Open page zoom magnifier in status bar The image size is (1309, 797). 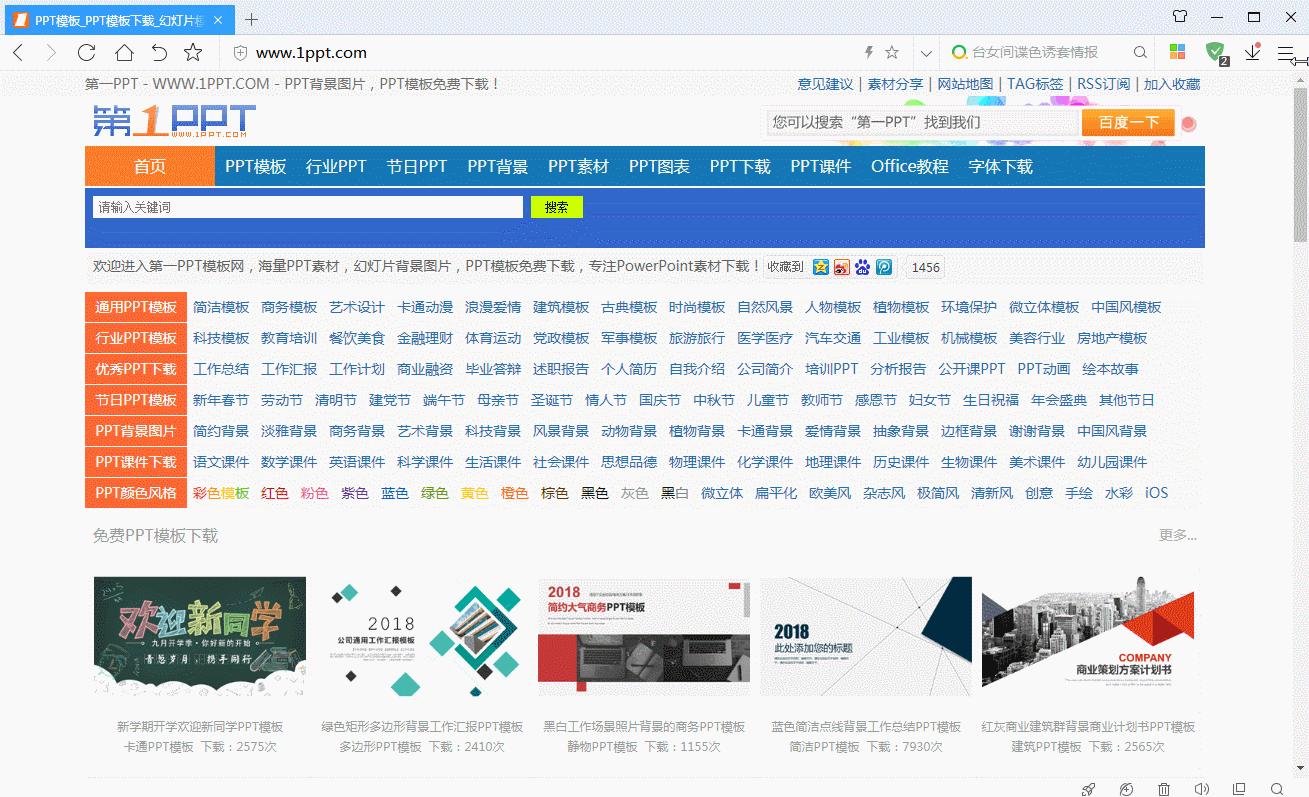(1277, 789)
